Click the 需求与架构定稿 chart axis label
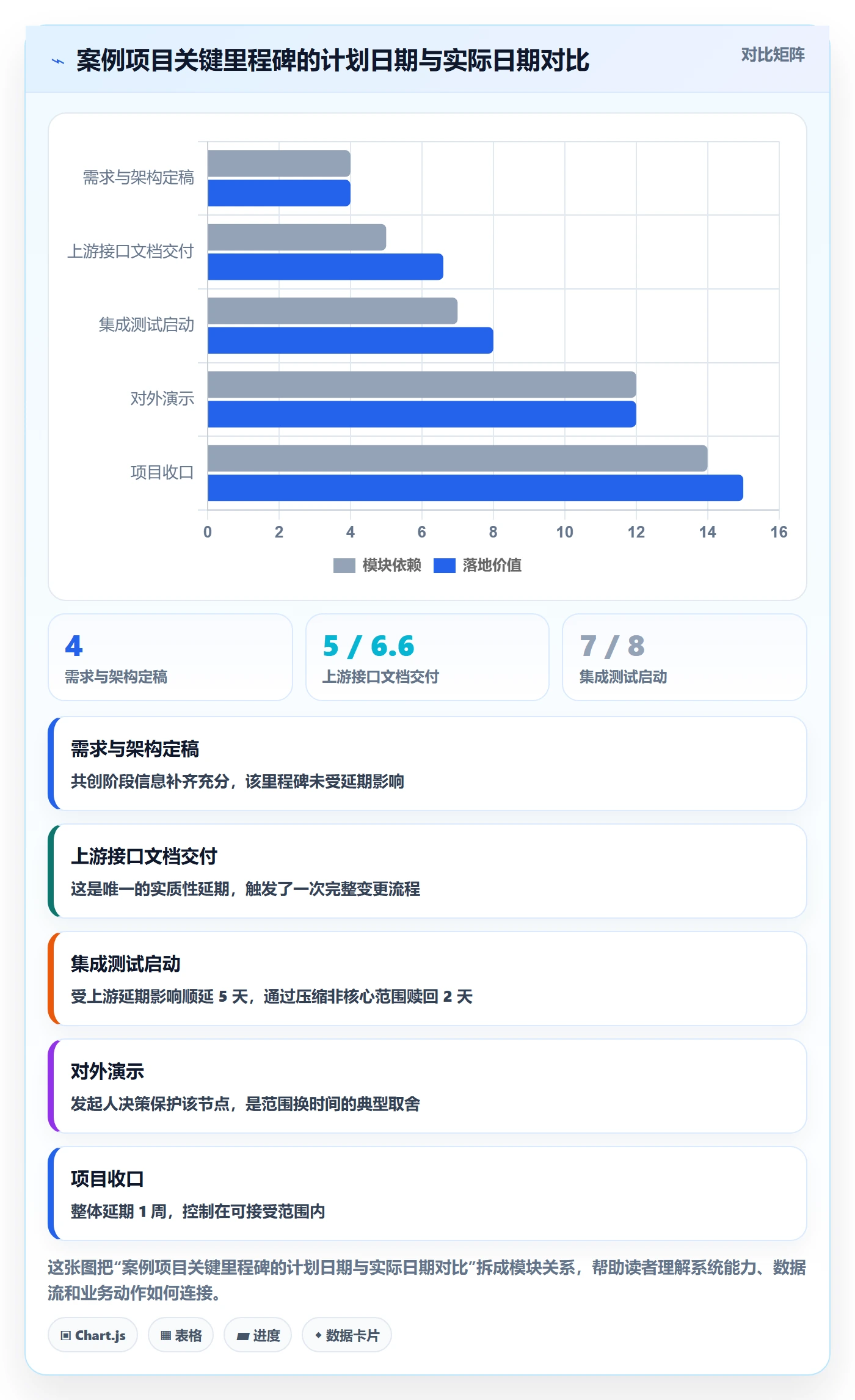The width and height of the screenshot is (855, 1400). click(139, 178)
